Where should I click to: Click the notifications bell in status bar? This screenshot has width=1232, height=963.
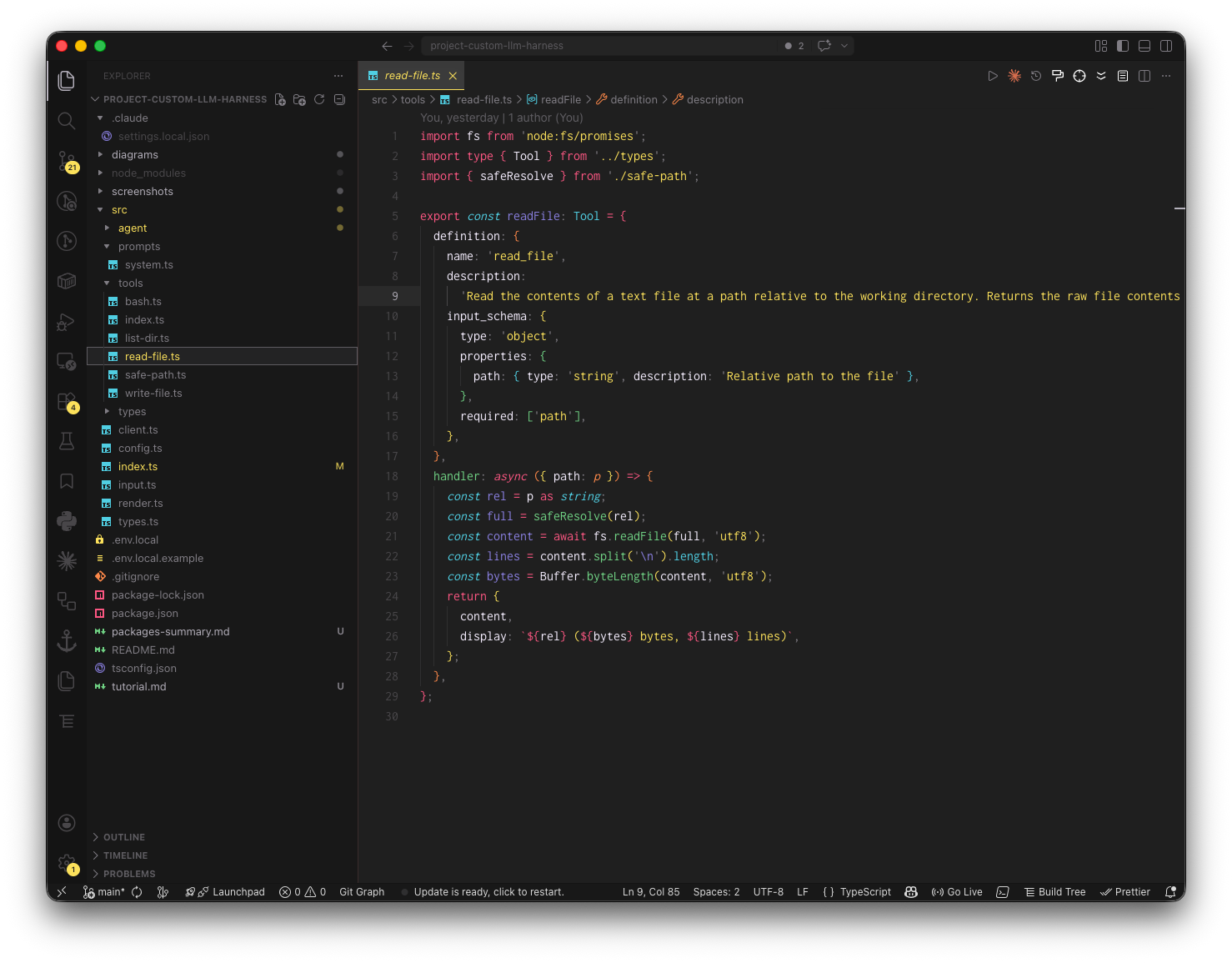click(1170, 892)
